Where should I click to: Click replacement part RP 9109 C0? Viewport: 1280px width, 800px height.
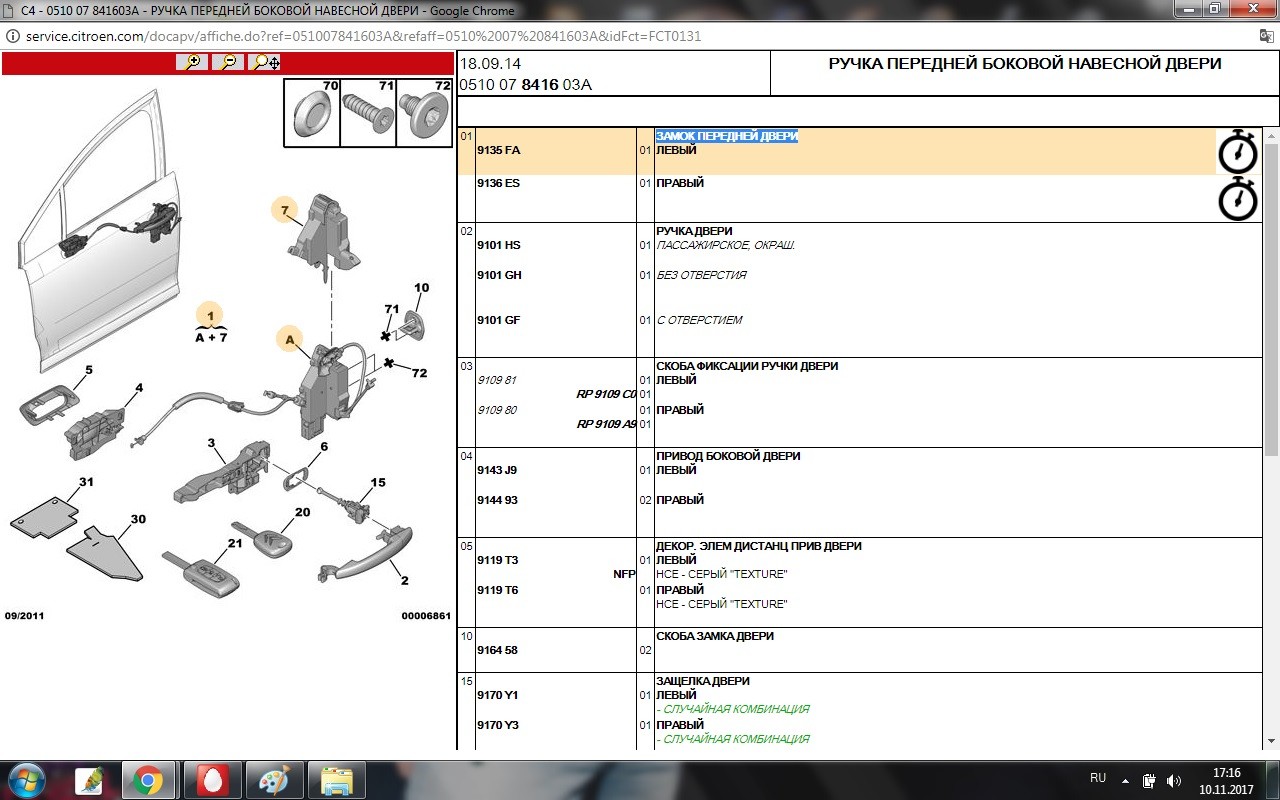pos(606,394)
